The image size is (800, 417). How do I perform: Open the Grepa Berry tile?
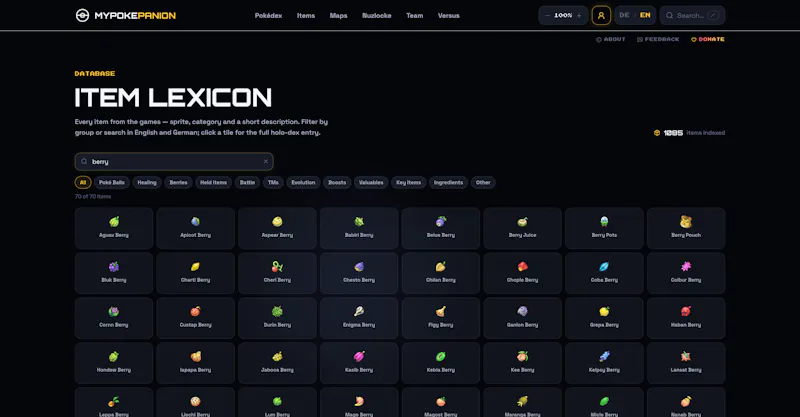pos(604,317)
